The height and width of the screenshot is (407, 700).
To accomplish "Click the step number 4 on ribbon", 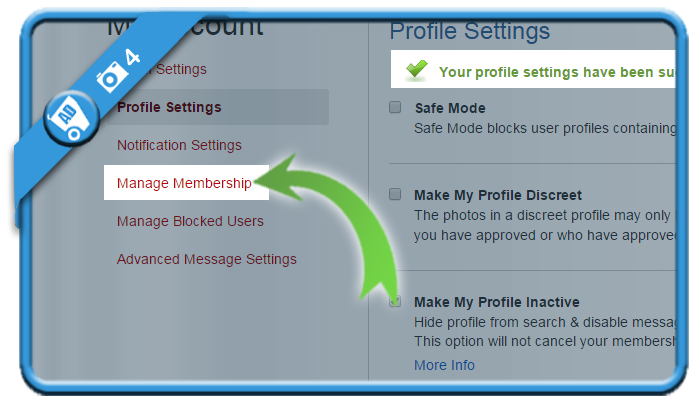I will tap(132, 57).
